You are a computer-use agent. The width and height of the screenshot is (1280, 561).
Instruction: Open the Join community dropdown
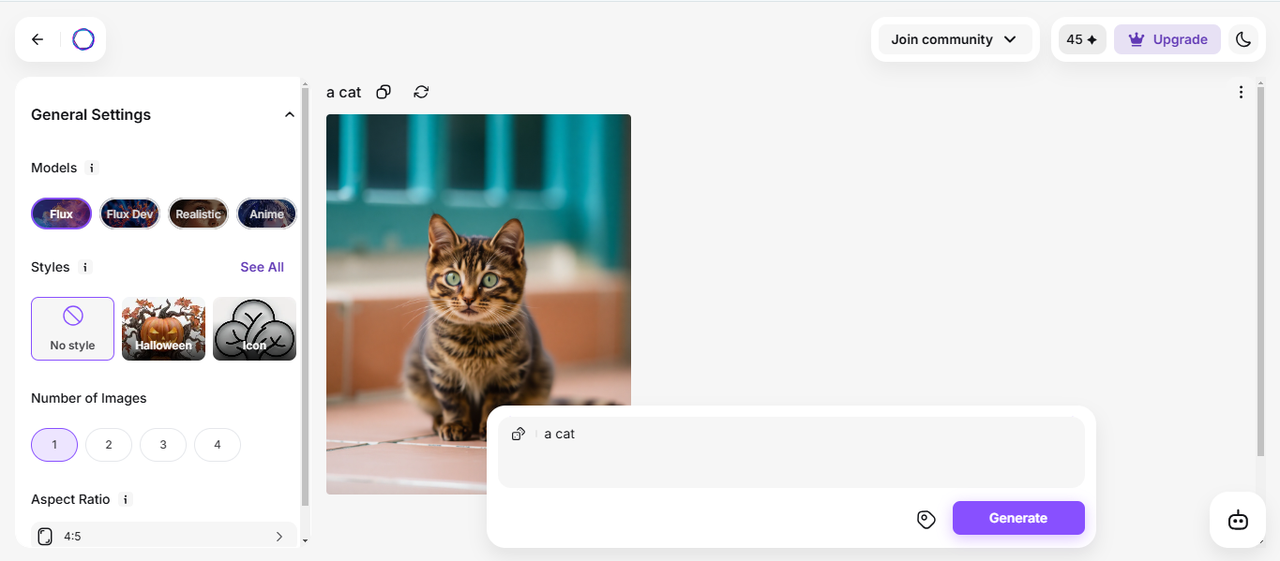[954, 40]
